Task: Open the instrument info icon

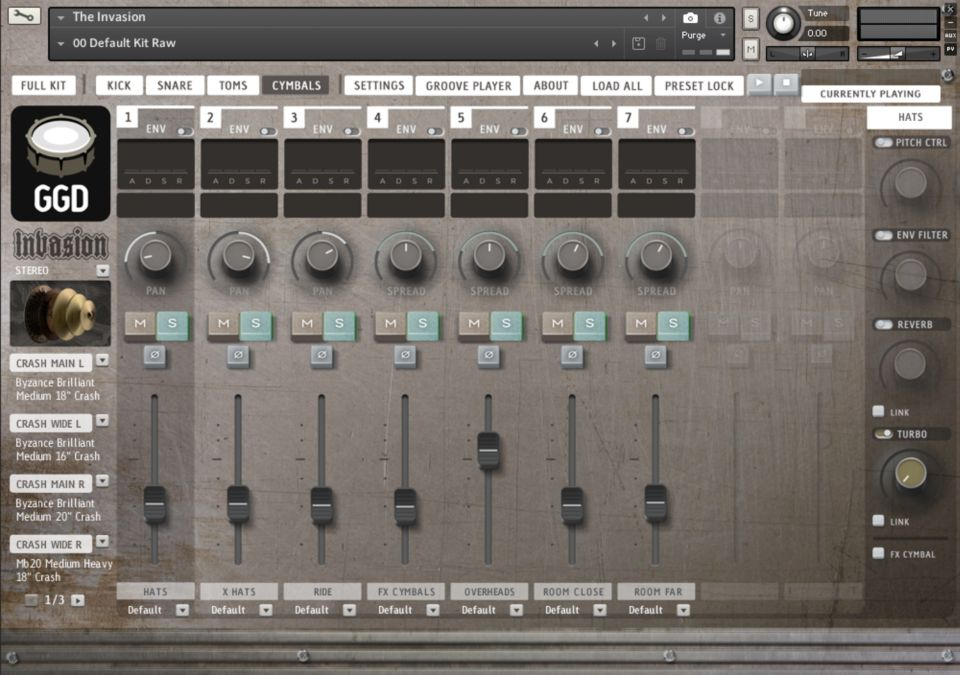Action: point(719,18)
